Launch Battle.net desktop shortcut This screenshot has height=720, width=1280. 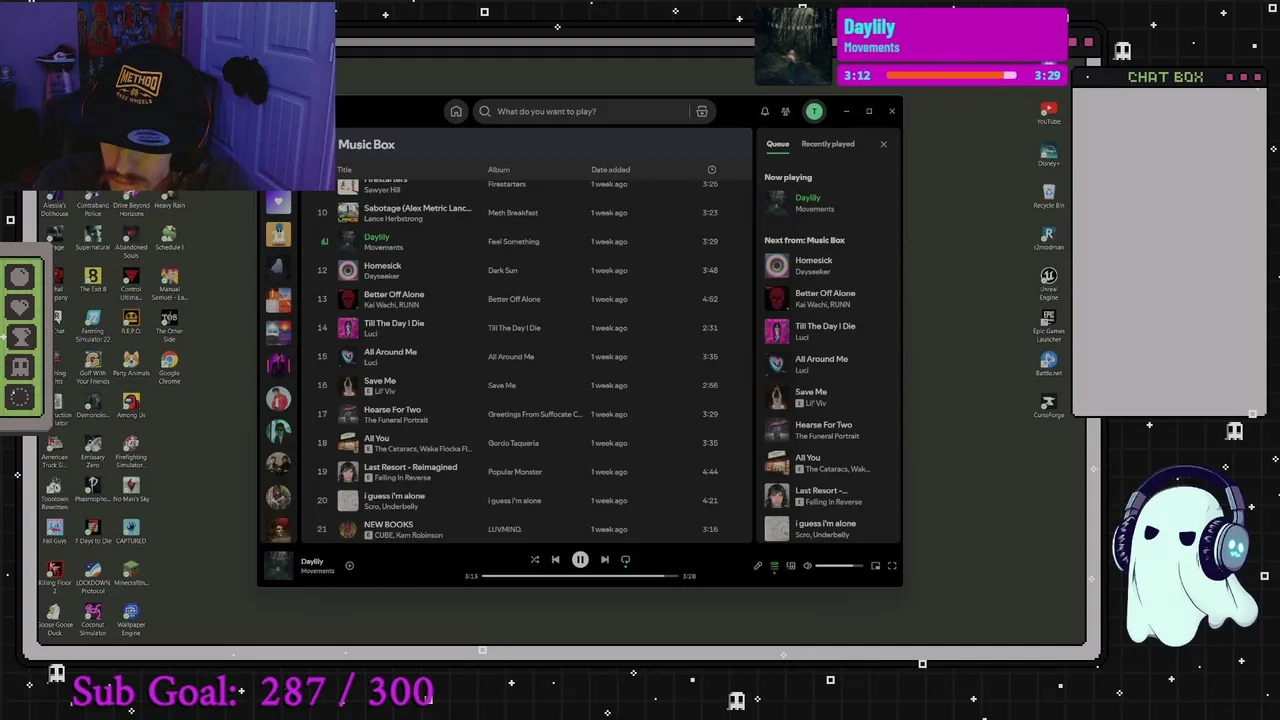1048,364
